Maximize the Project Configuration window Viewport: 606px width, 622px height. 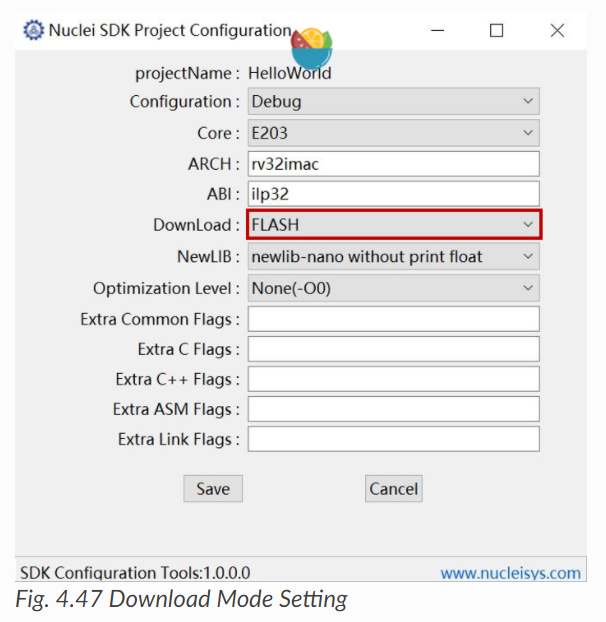[x=497, y=31]
